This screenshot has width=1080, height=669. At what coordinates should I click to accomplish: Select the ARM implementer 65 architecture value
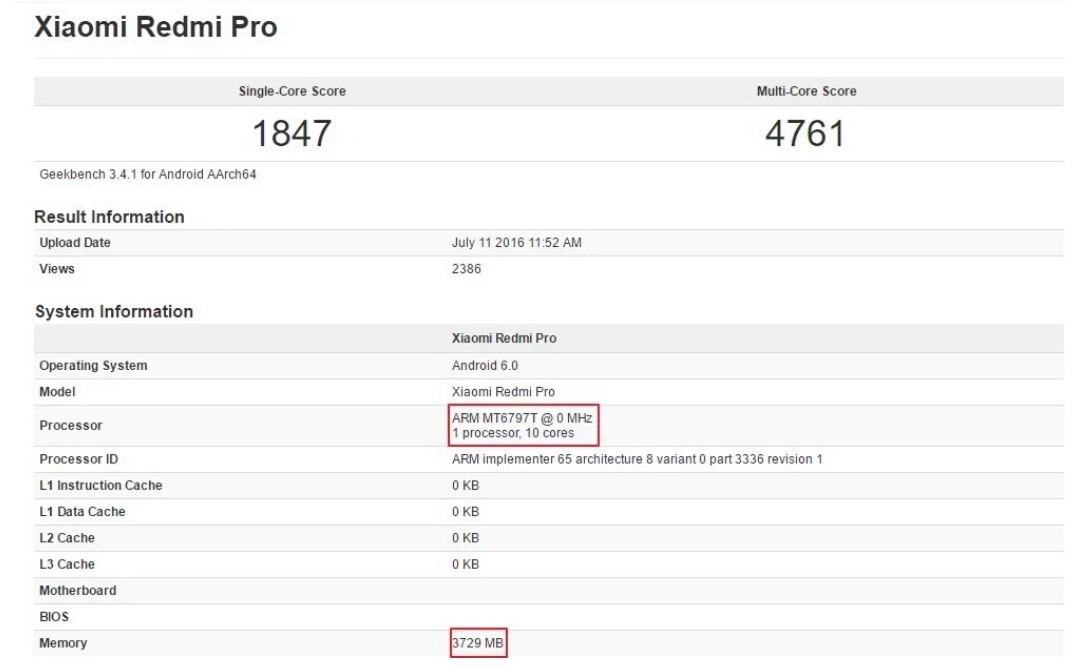(x=637, y=459)
